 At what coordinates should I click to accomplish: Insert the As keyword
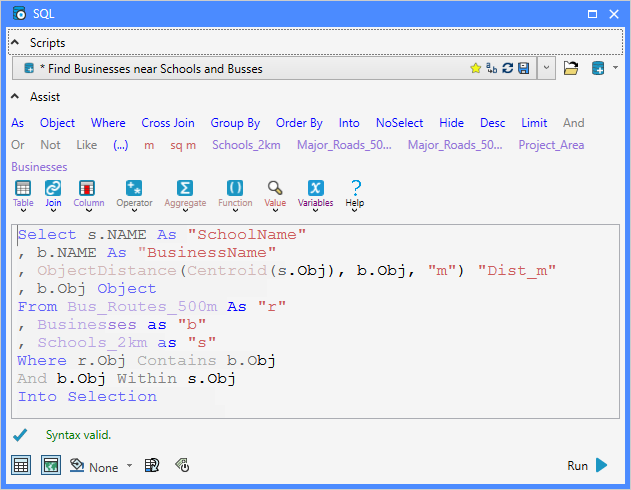point(17,123)
